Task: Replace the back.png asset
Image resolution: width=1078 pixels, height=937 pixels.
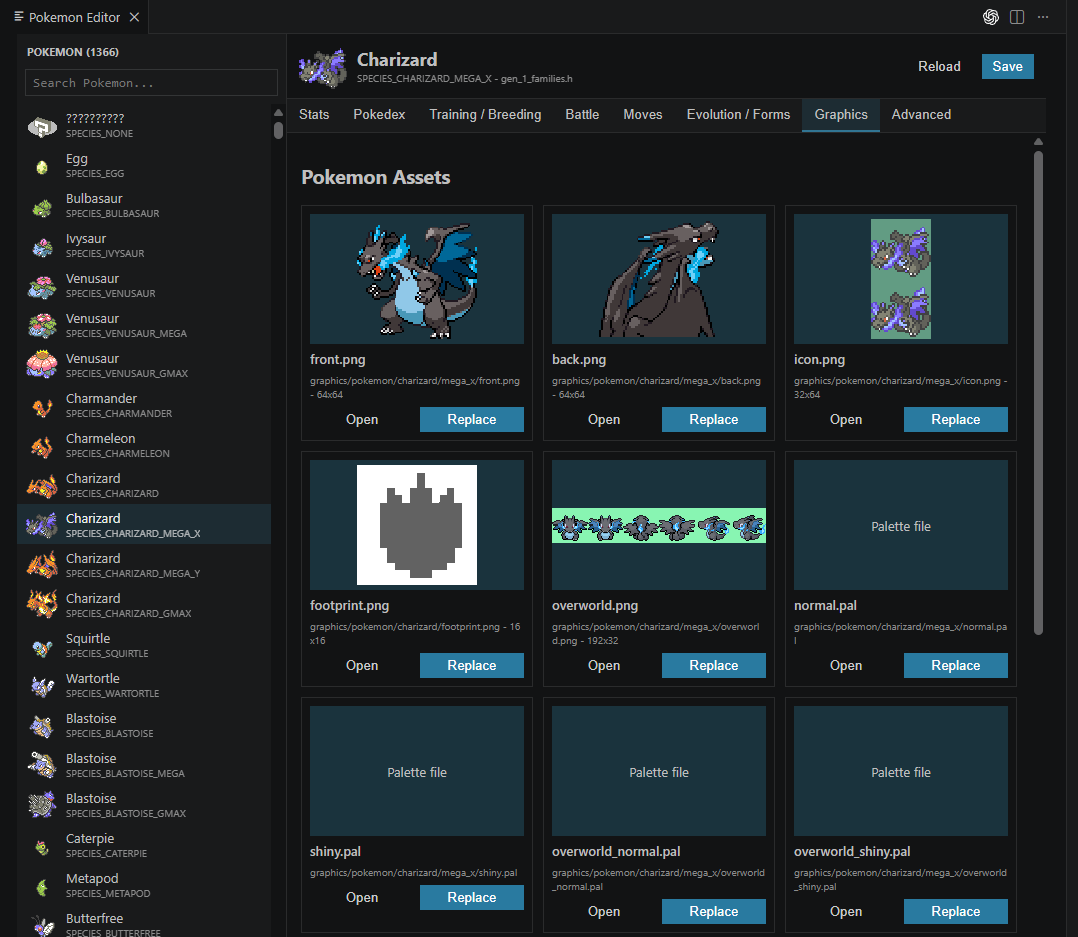Action: (x=714, y=419)
